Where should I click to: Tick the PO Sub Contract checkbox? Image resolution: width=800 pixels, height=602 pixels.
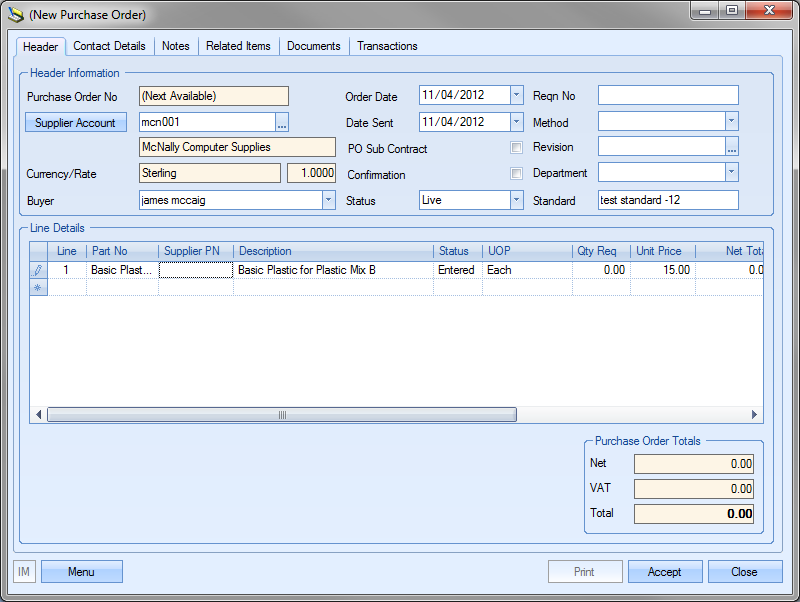(x=517, y=148)
